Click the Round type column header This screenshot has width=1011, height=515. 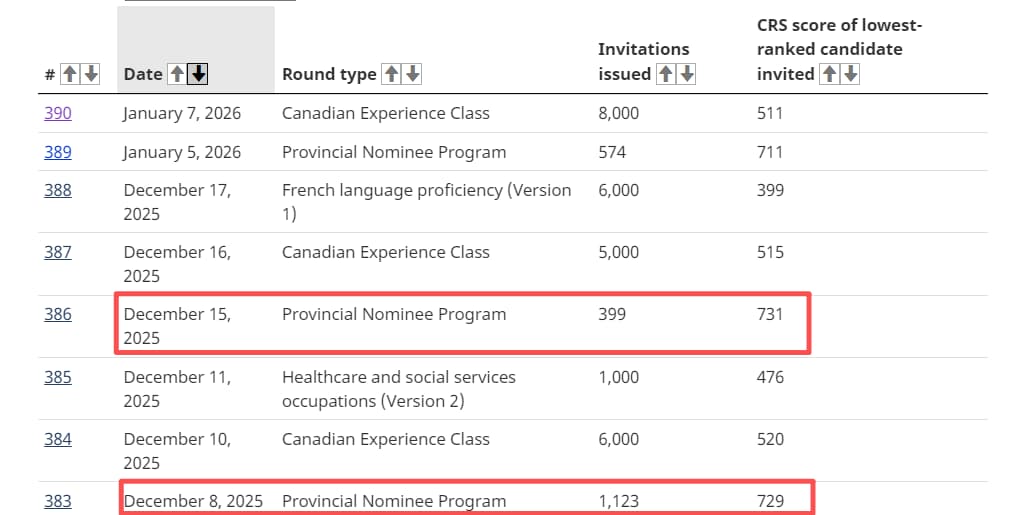[x=329, y=74]
